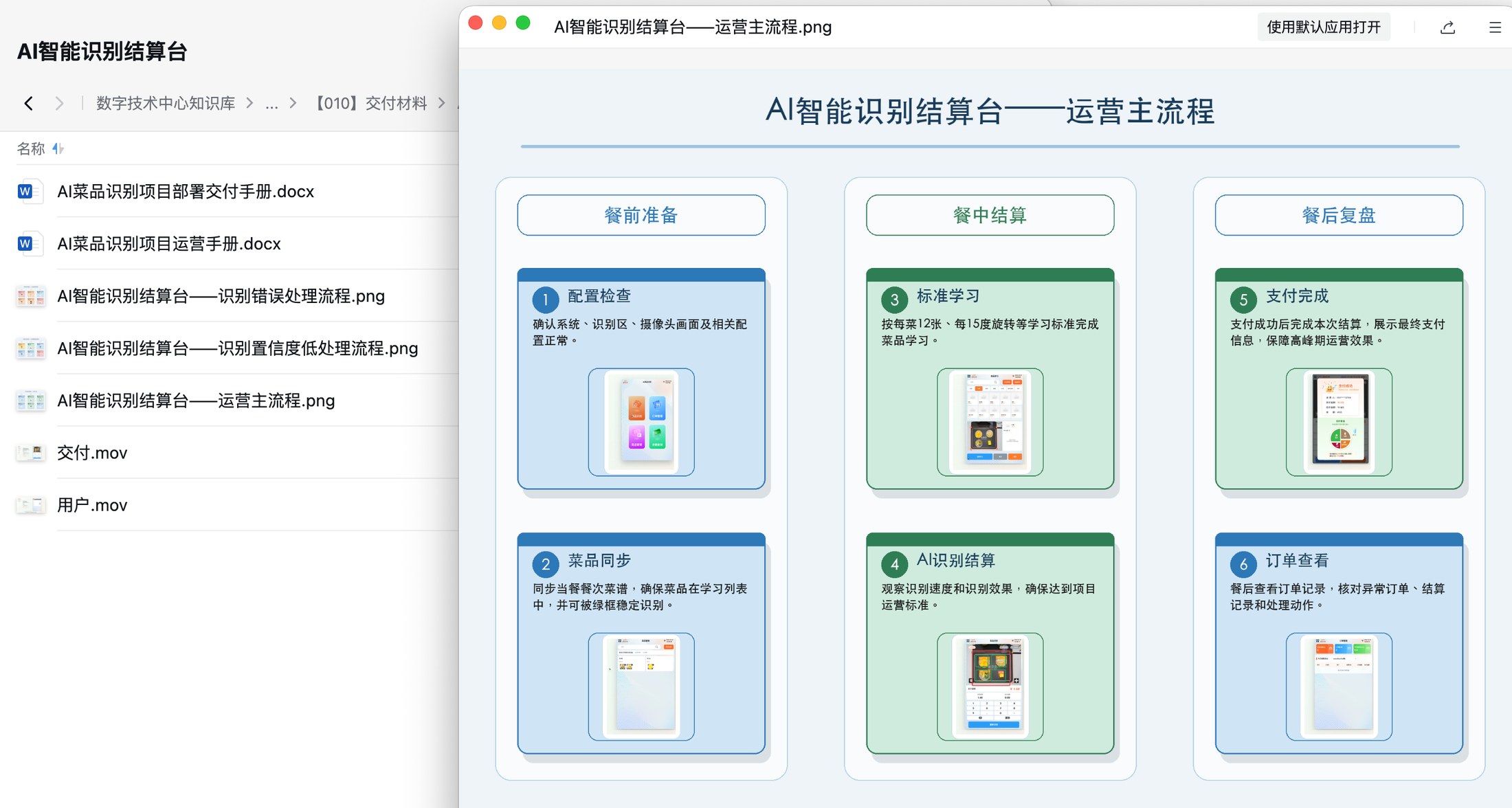Expand the … breadcrumb ellipsis
This screenshot has height=808, width=1512.
(271, 104)
